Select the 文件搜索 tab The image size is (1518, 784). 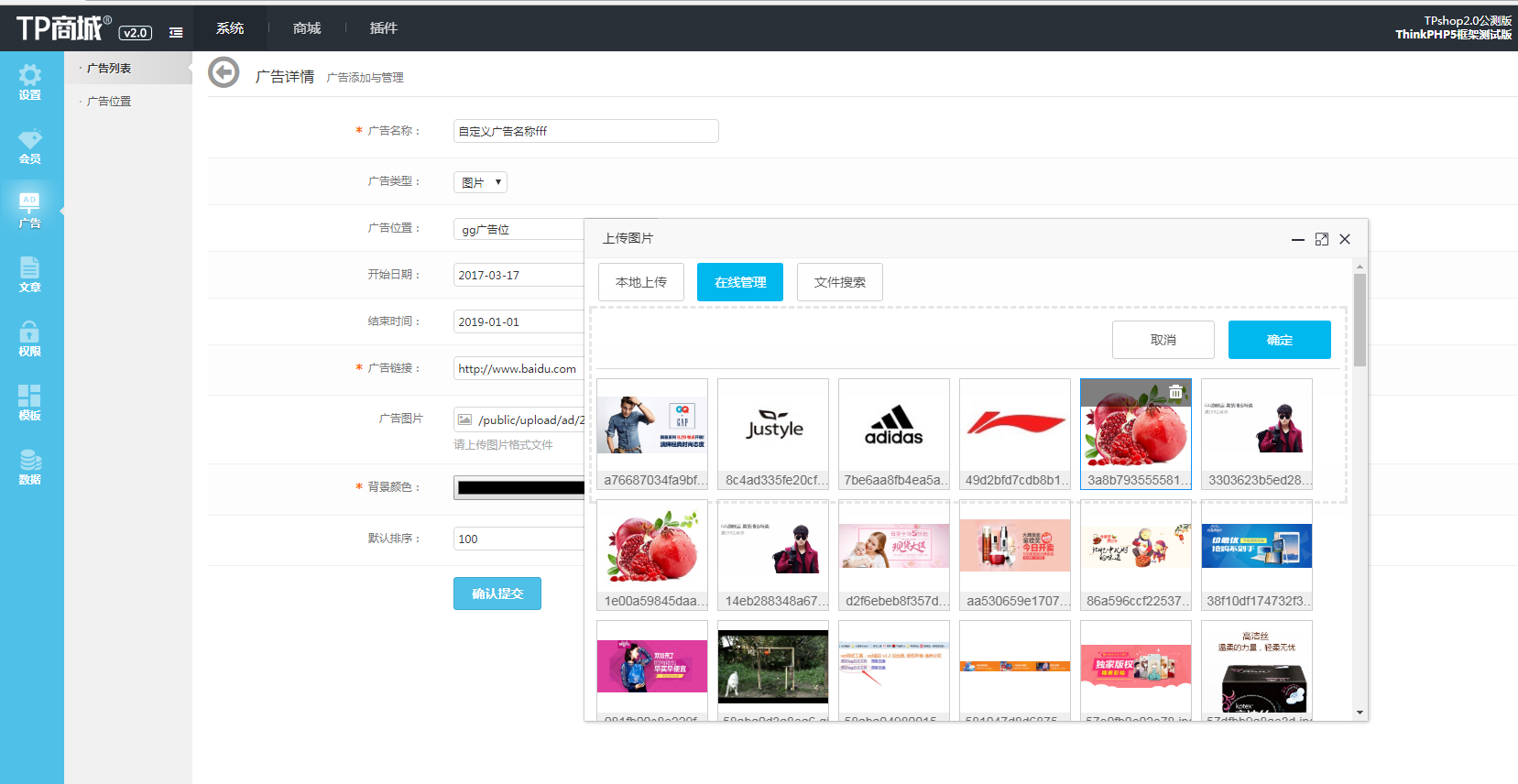coord(840,282)
